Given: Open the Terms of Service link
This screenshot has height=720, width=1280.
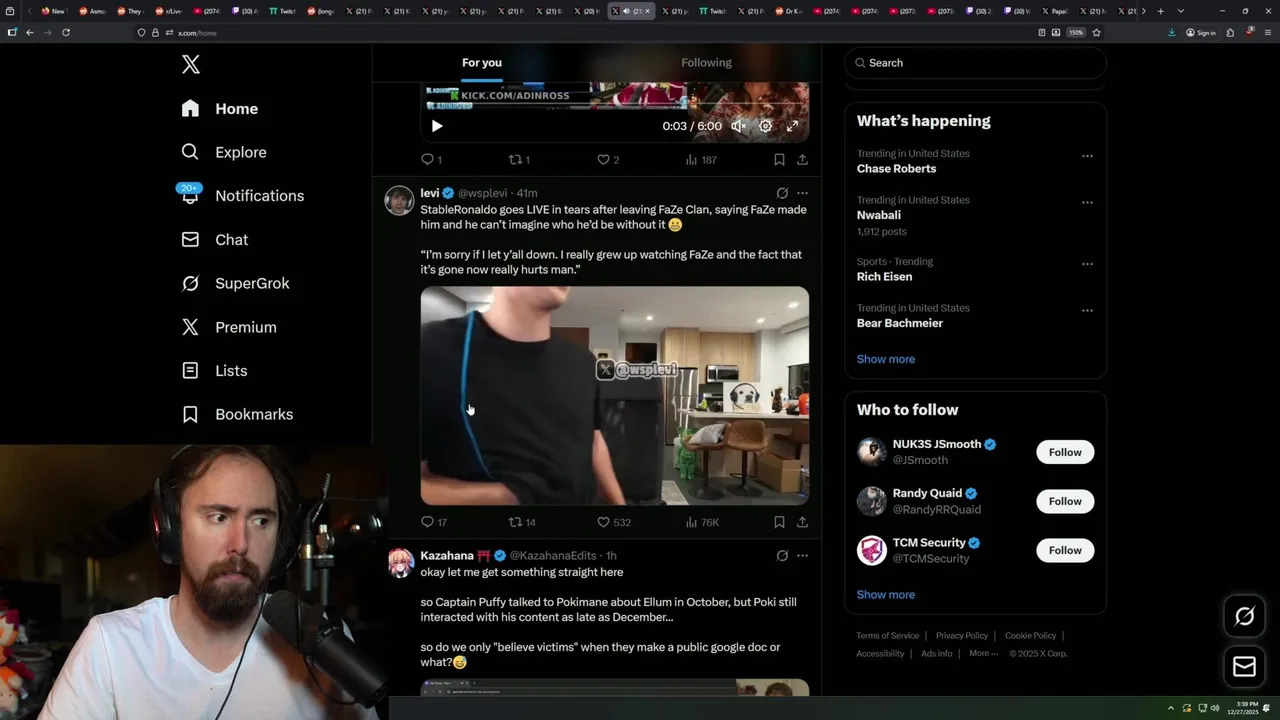Looking at the screenshot, I should coord(887,636).
